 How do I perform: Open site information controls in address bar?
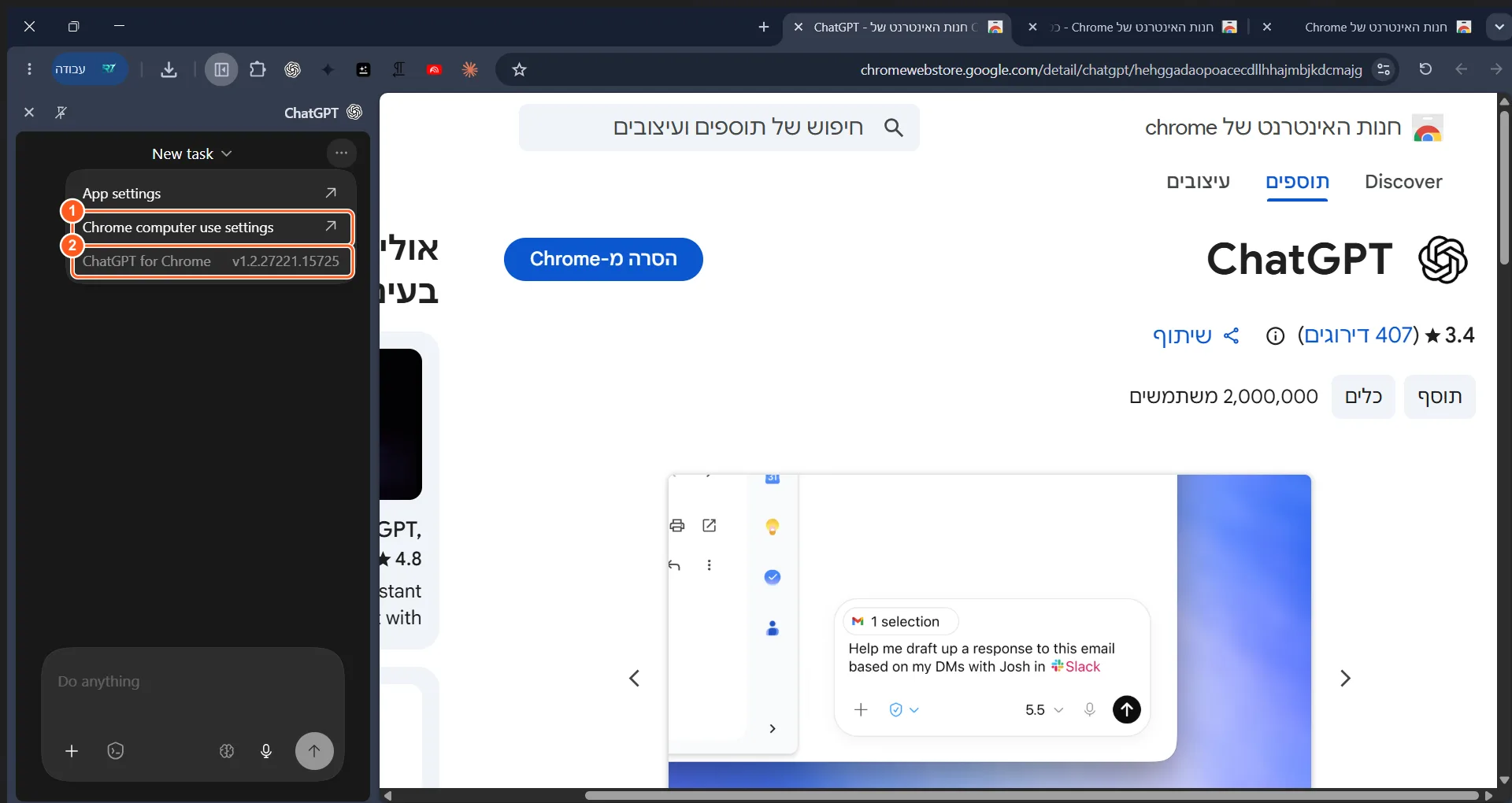pos(1384,69)
